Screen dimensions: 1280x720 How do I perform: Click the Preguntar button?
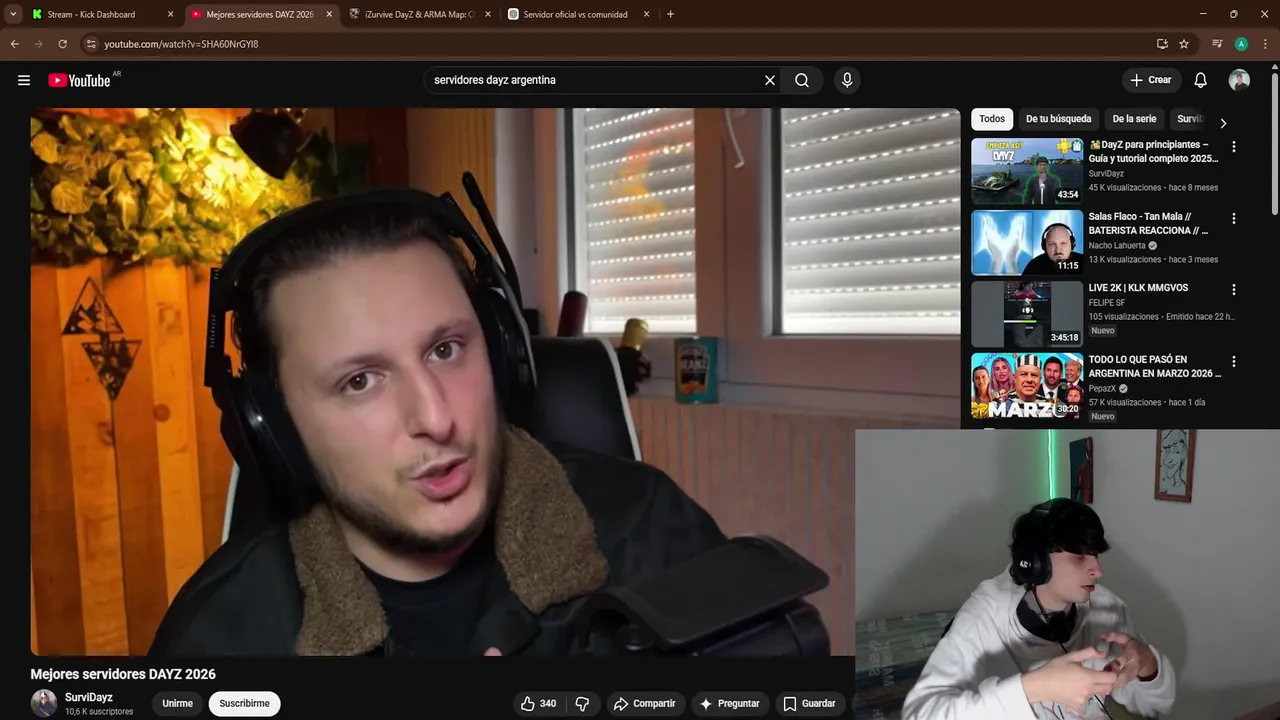(x=729, y=704)
